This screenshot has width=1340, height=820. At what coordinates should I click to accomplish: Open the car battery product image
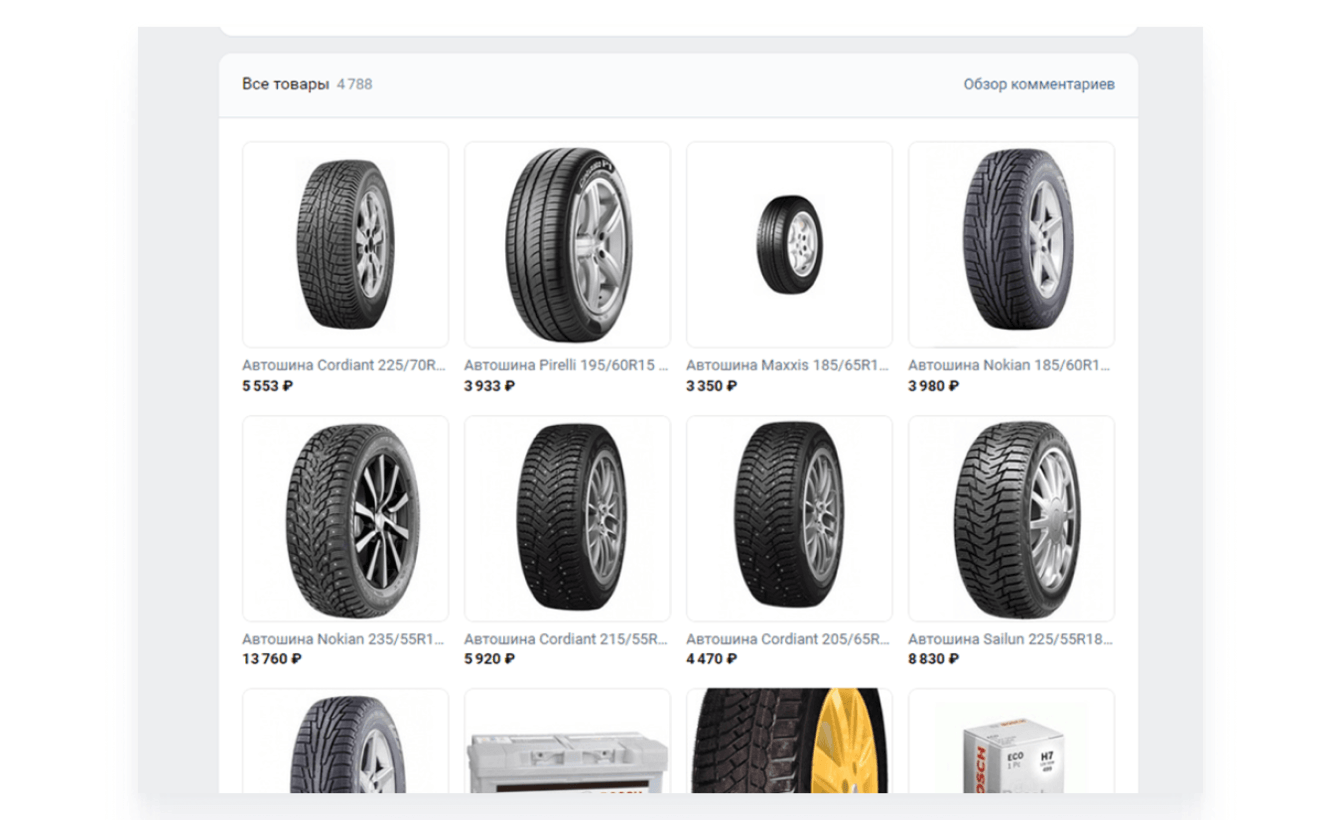click(x=567, y=745)
